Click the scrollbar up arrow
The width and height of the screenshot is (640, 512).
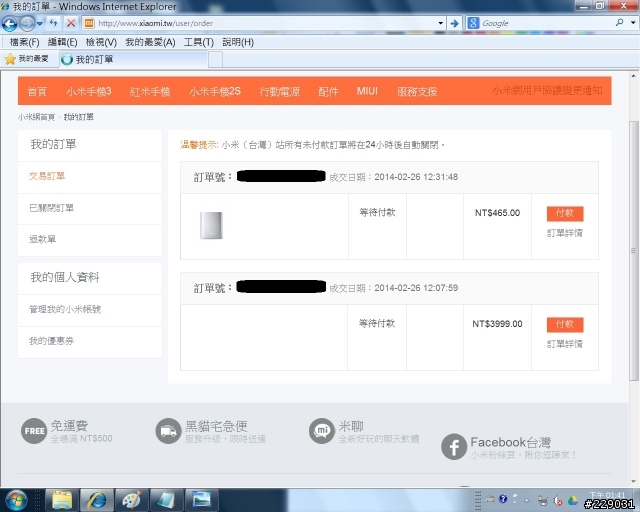tap(633, 76)
